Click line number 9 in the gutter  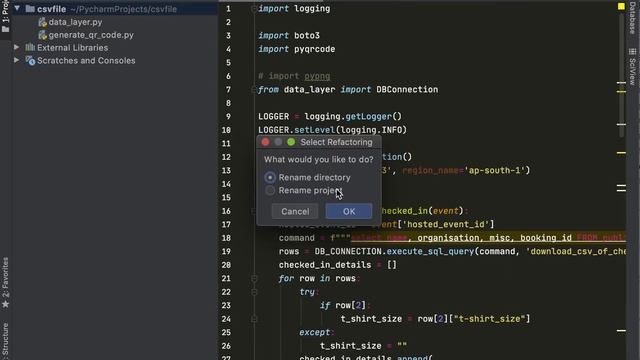228,117
